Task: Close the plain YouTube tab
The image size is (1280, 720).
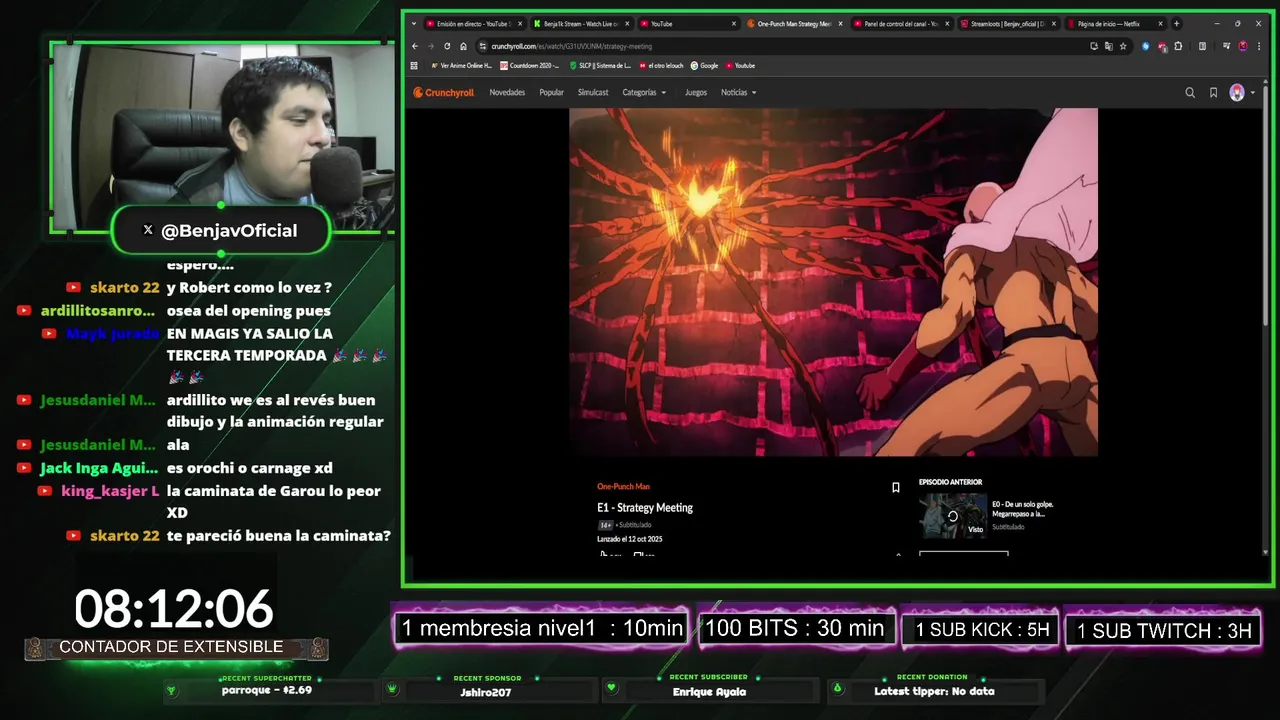Action: point(733,24)
